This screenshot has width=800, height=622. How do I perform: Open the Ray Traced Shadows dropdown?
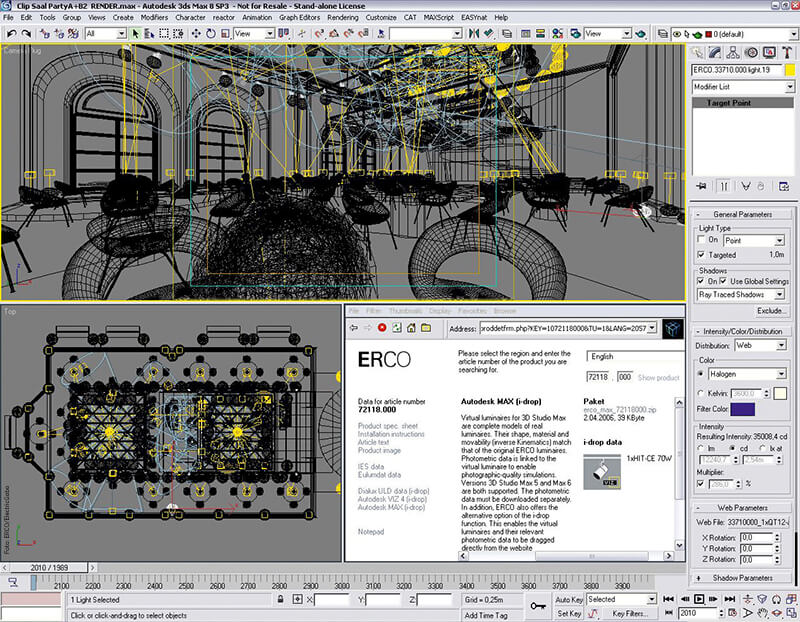click(x=741, y=294)
